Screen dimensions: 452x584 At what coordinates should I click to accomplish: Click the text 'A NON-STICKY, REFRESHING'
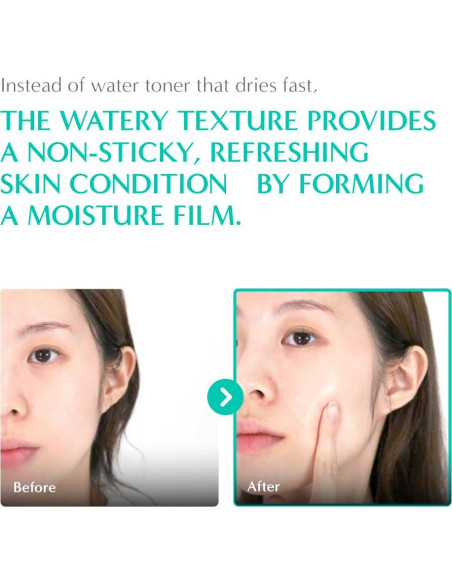tap(184, 153)
